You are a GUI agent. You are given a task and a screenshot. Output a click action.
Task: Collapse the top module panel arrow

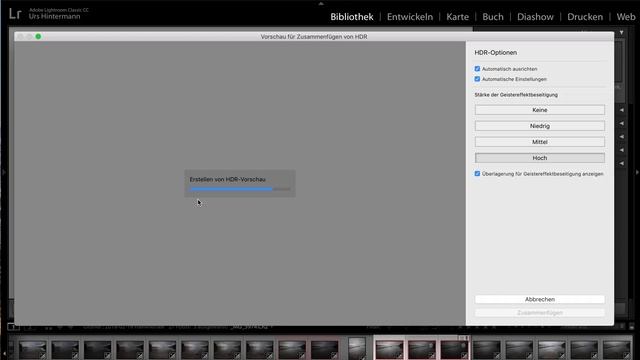click(x=321, y=3)
